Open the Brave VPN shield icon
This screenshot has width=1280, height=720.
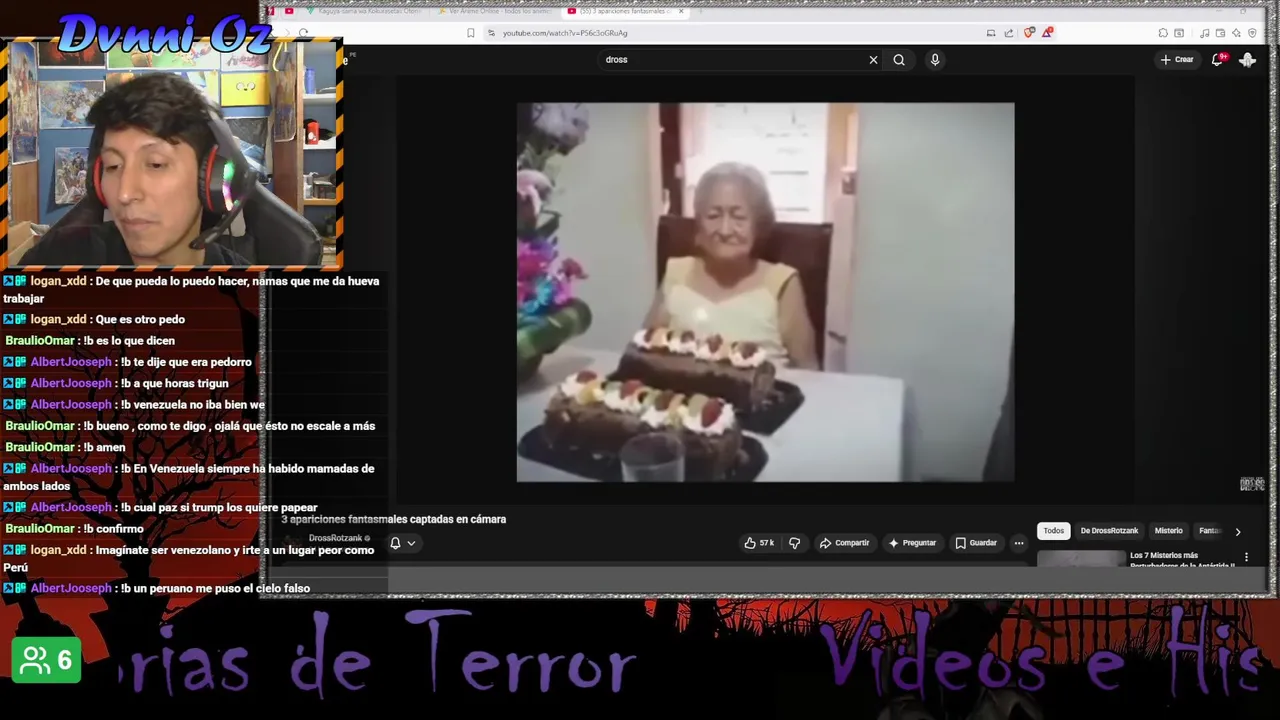pyautogui.click(x=1252, y=33)
